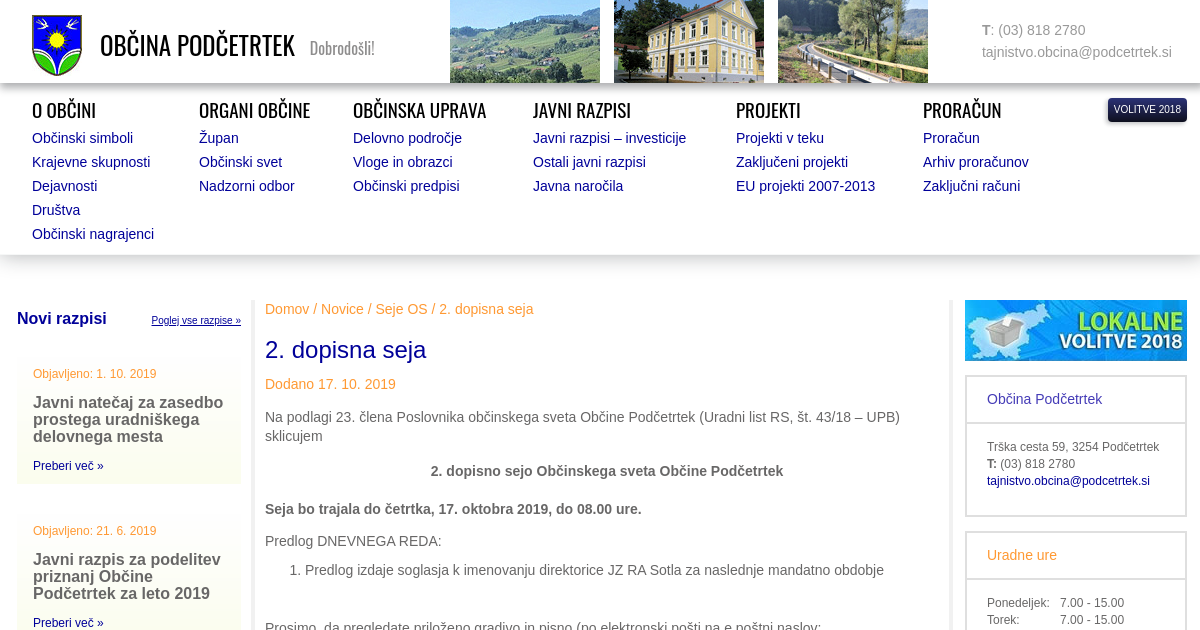Screen dimensions: 1200x630
Task: Select Arhiv proračunov link
Action: pyautogui.click(x=975, y=162)
